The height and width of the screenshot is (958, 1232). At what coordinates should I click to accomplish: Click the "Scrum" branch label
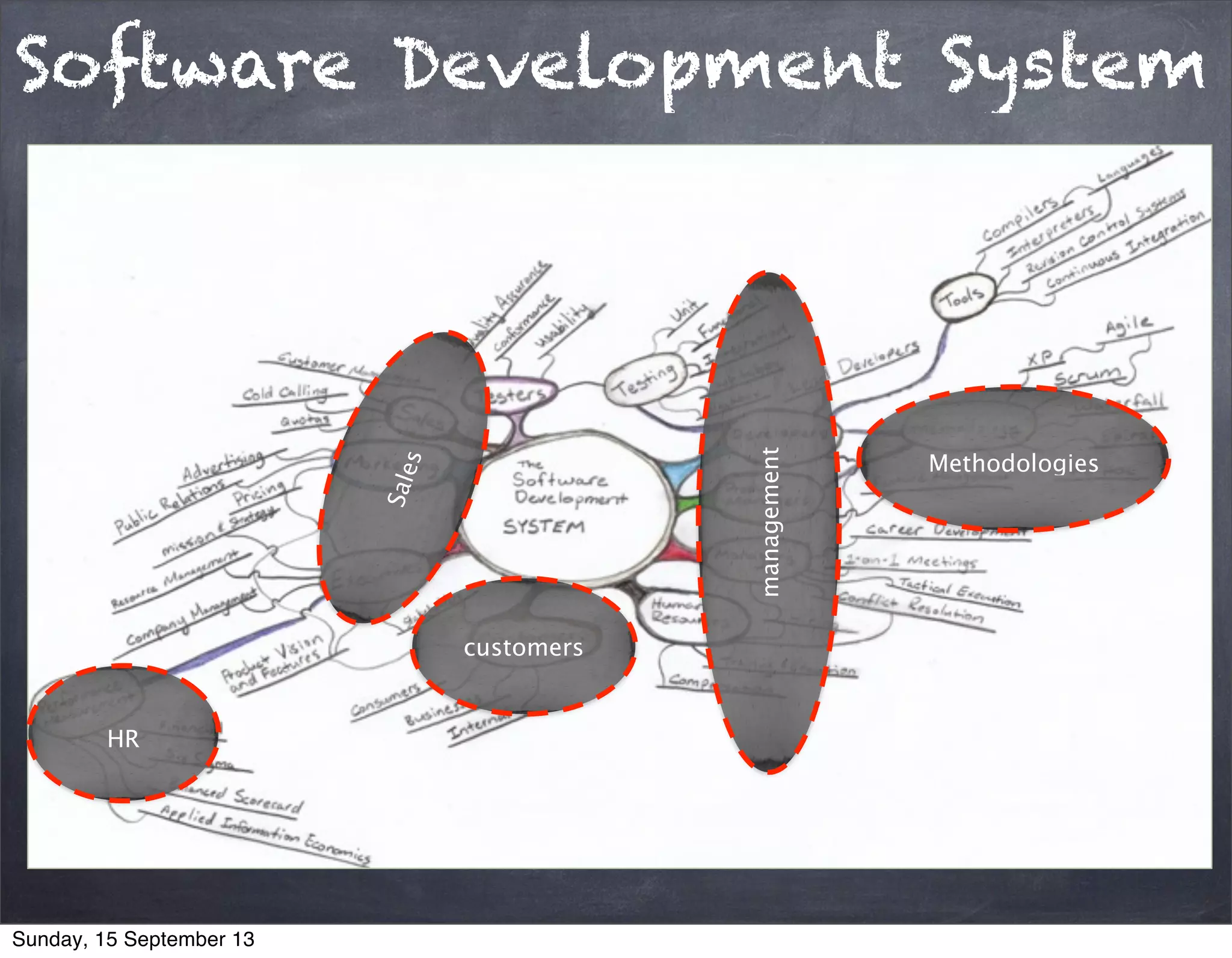pyautogui.click(x=1088, y=376)
